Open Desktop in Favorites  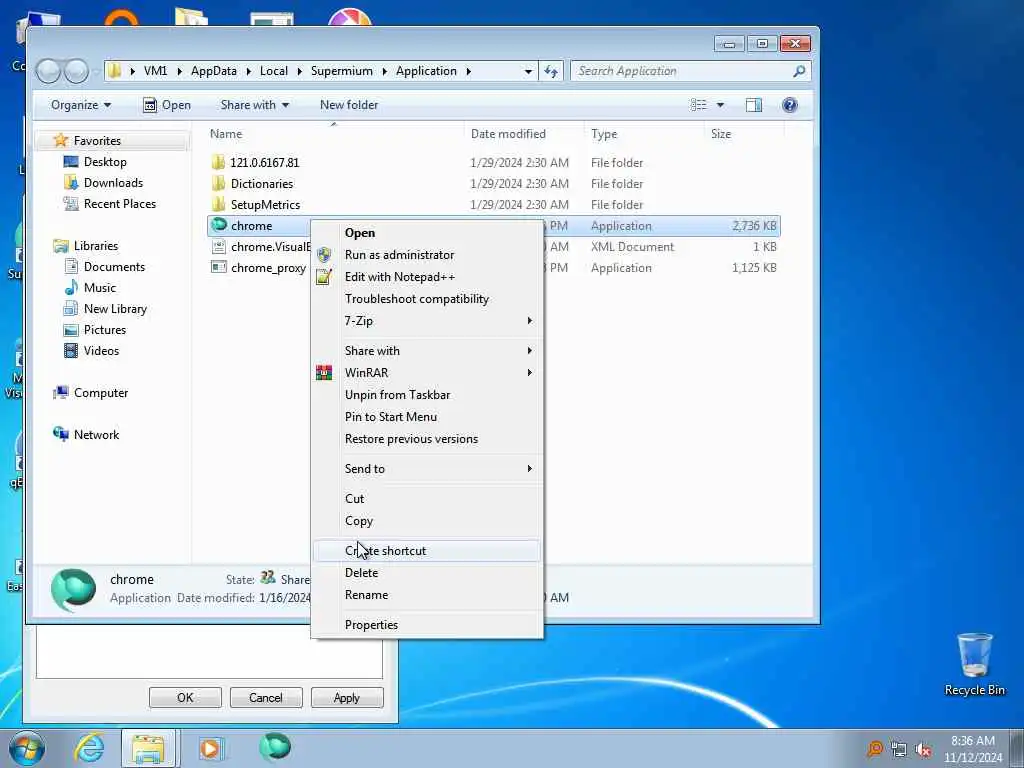[x=104, y=162]
